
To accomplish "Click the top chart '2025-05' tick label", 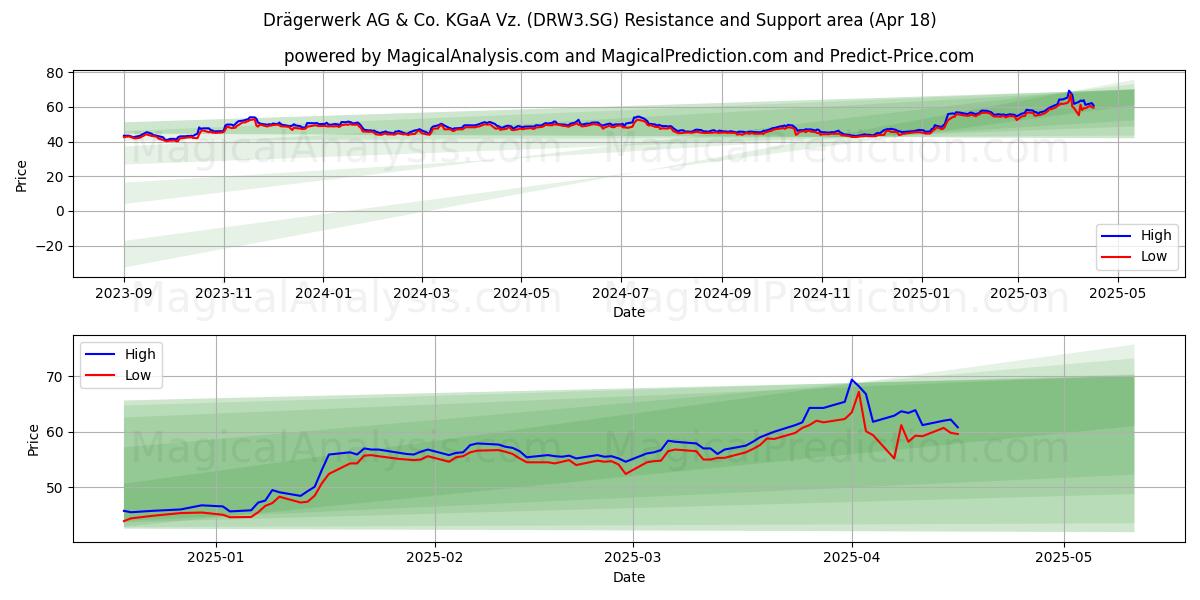I will [x=1116, y=294].
